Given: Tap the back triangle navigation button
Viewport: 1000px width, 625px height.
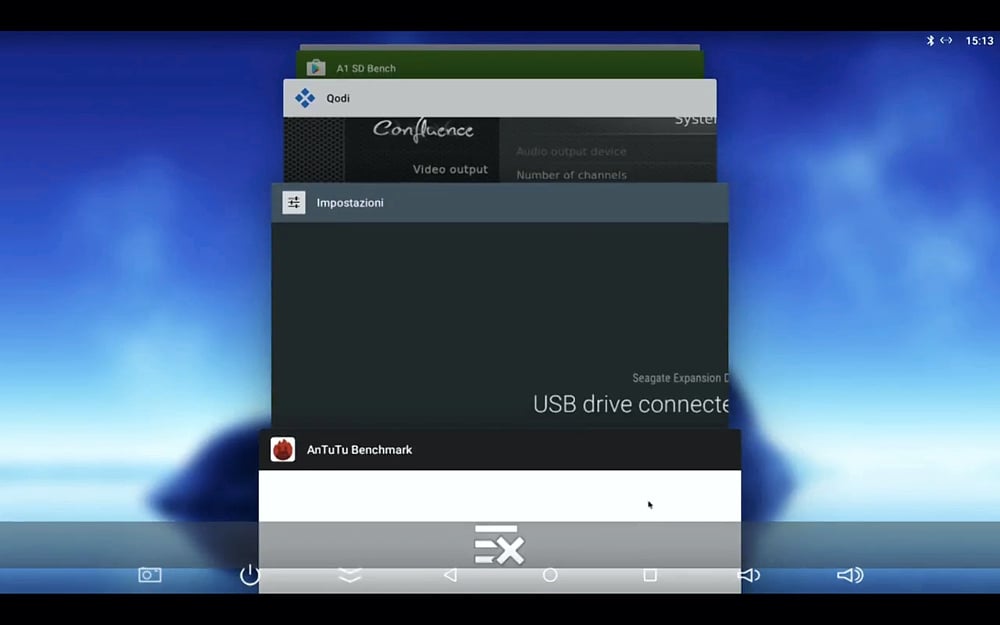Looking at the screenshot, I should (450, 575).
